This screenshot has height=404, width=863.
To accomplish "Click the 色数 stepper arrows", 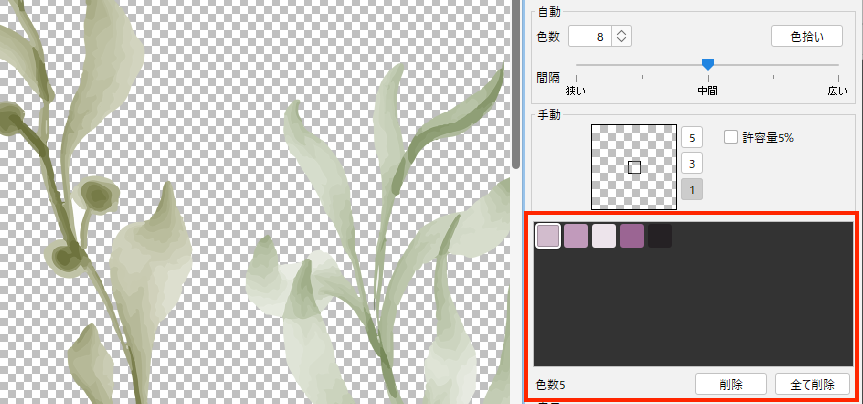I will tap(621, 36).
